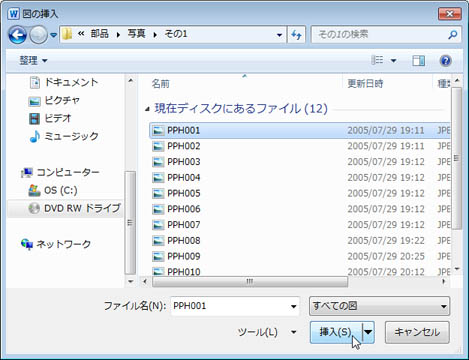Click the file list scroll right arrow
469x360 pixels.
[x=444, y=282]
